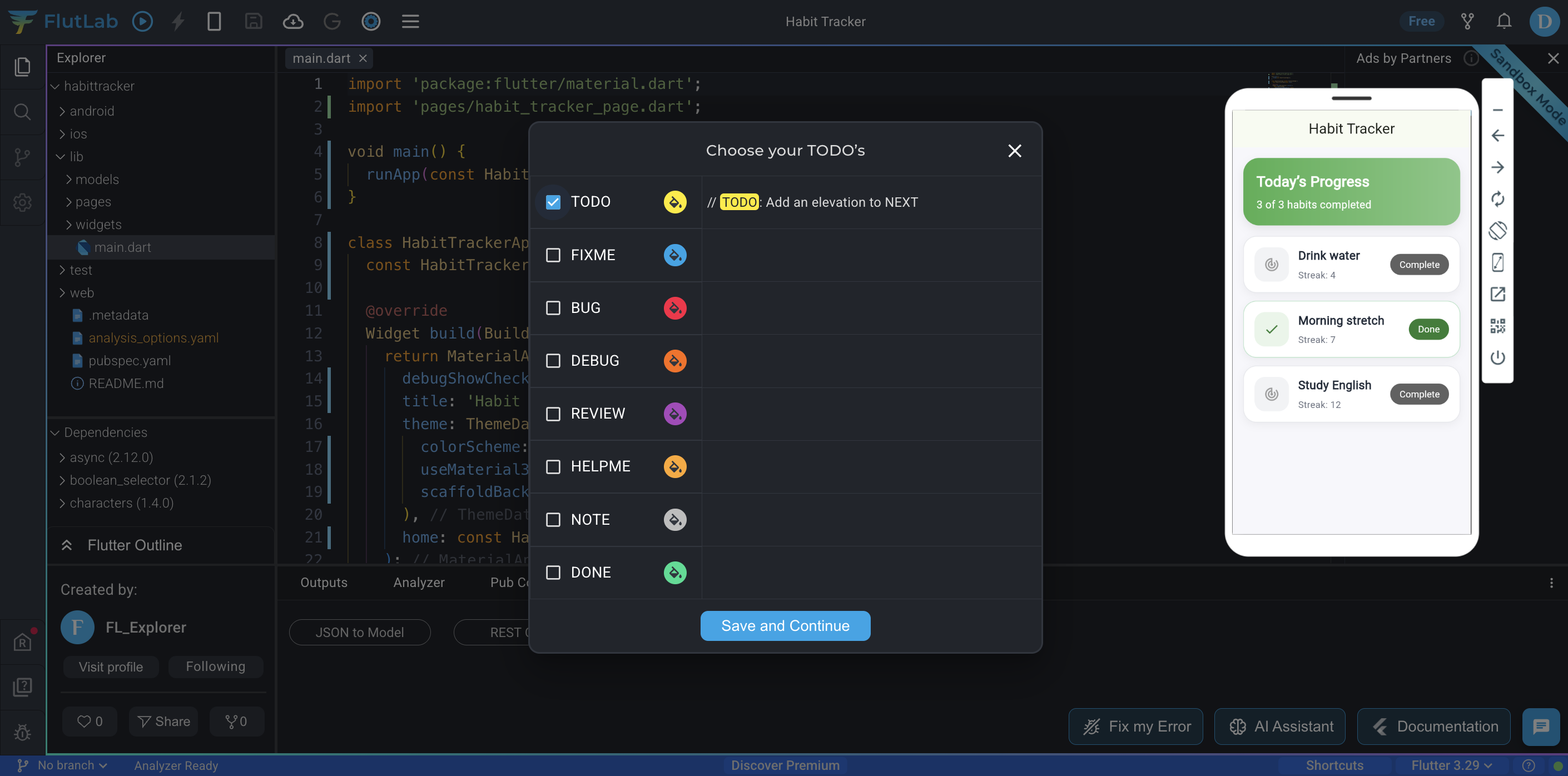Expand the android folder

(91, 111)
